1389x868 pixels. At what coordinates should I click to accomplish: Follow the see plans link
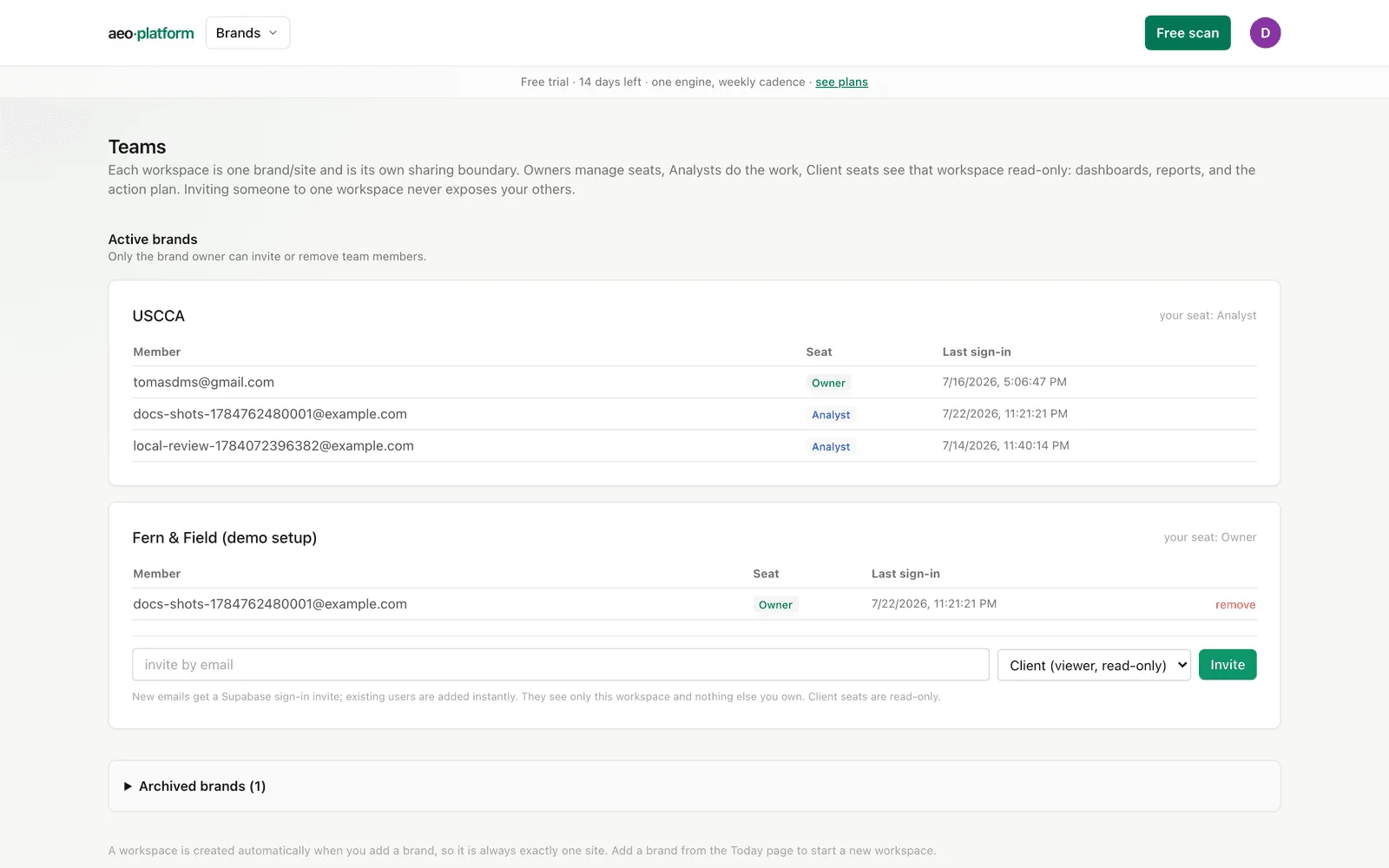click(841, 82)
